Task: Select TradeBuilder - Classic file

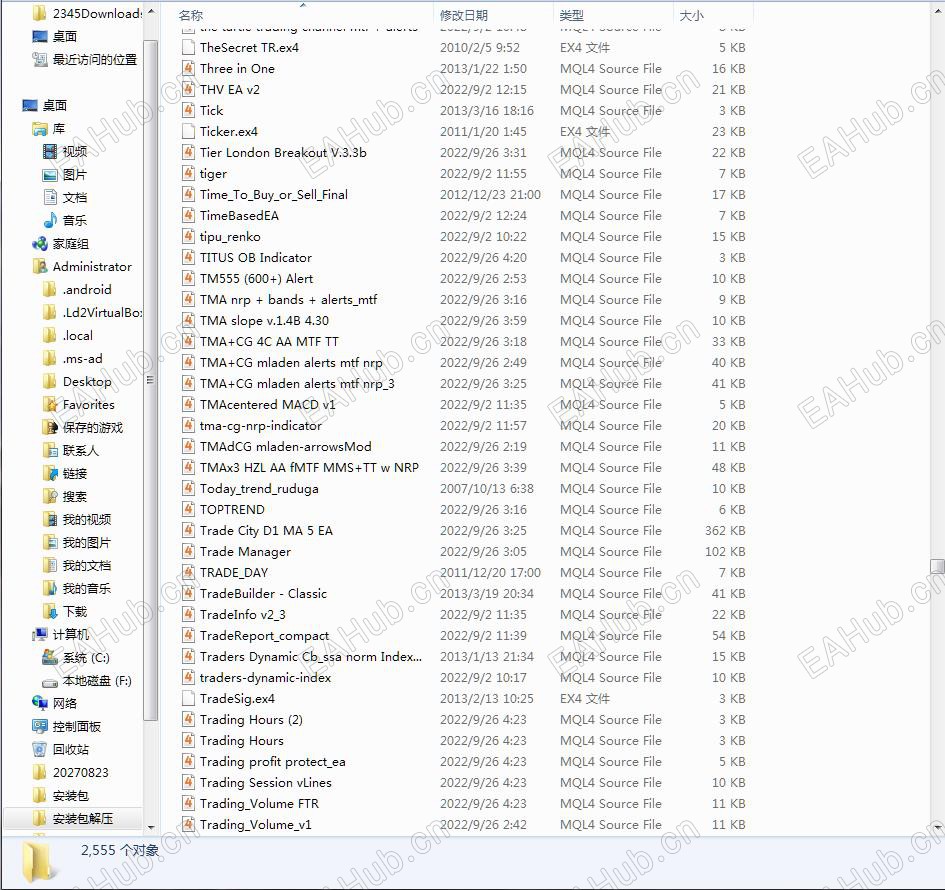Action: pyautogui.click(x=263, y=594)
